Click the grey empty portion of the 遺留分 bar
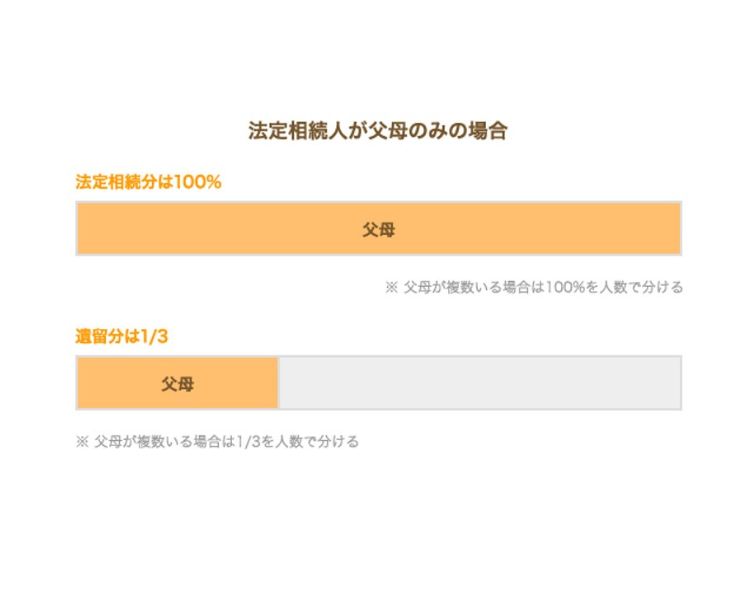The height and width of the screenshot is (600, 750). [x=480, y=383]
